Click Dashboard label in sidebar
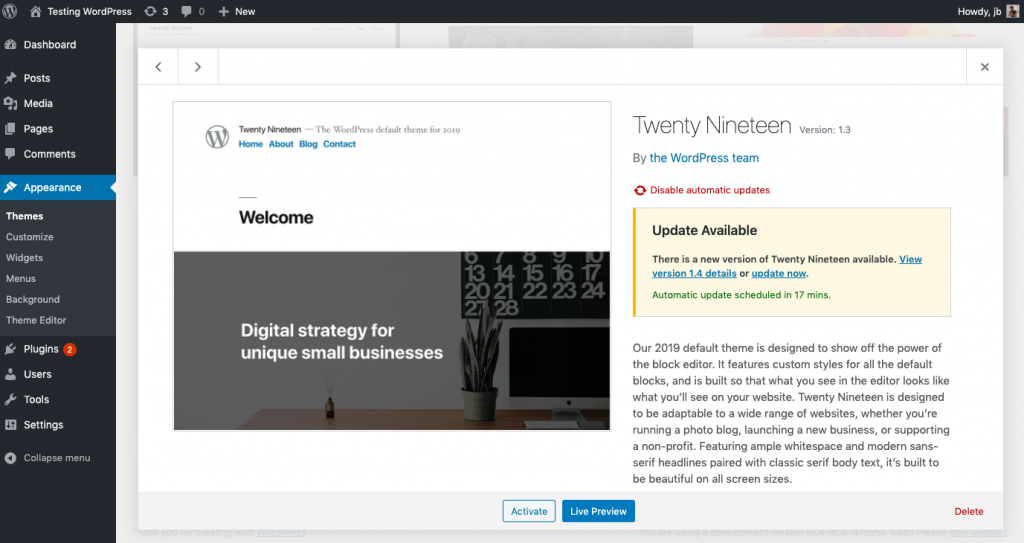This screenshot has height=543, width=1024. (x=50, y=44)
